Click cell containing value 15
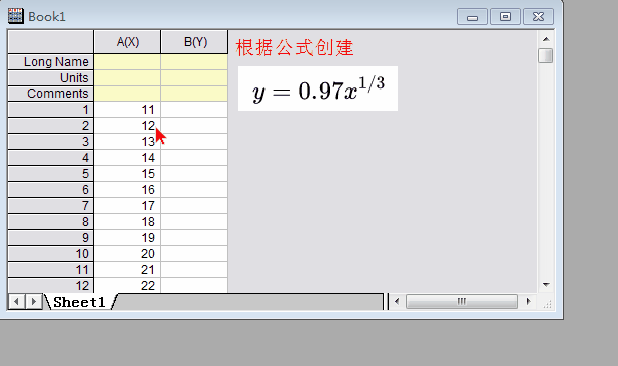The image size is (618, 366). click(x=127, y=174)
